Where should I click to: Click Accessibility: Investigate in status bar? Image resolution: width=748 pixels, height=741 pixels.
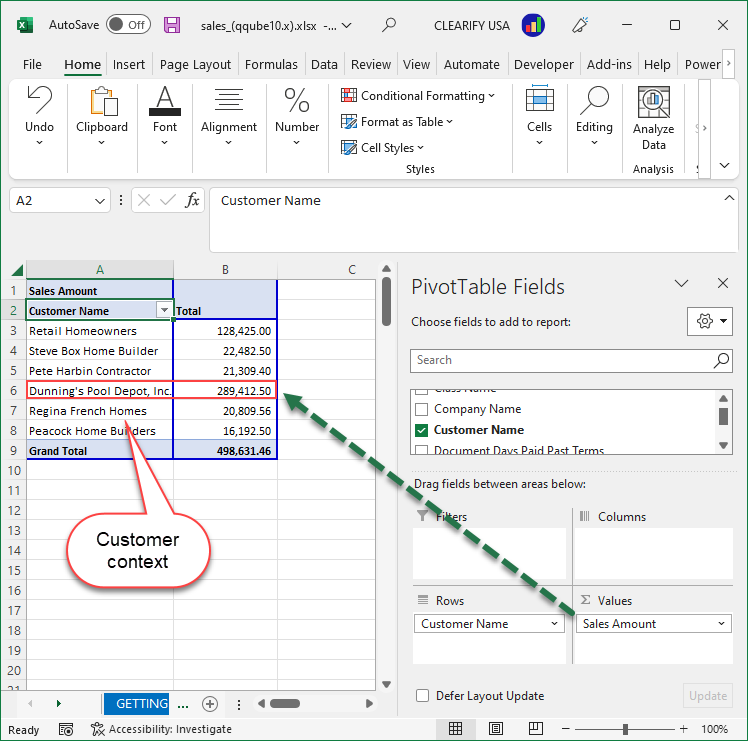(162, 729)
